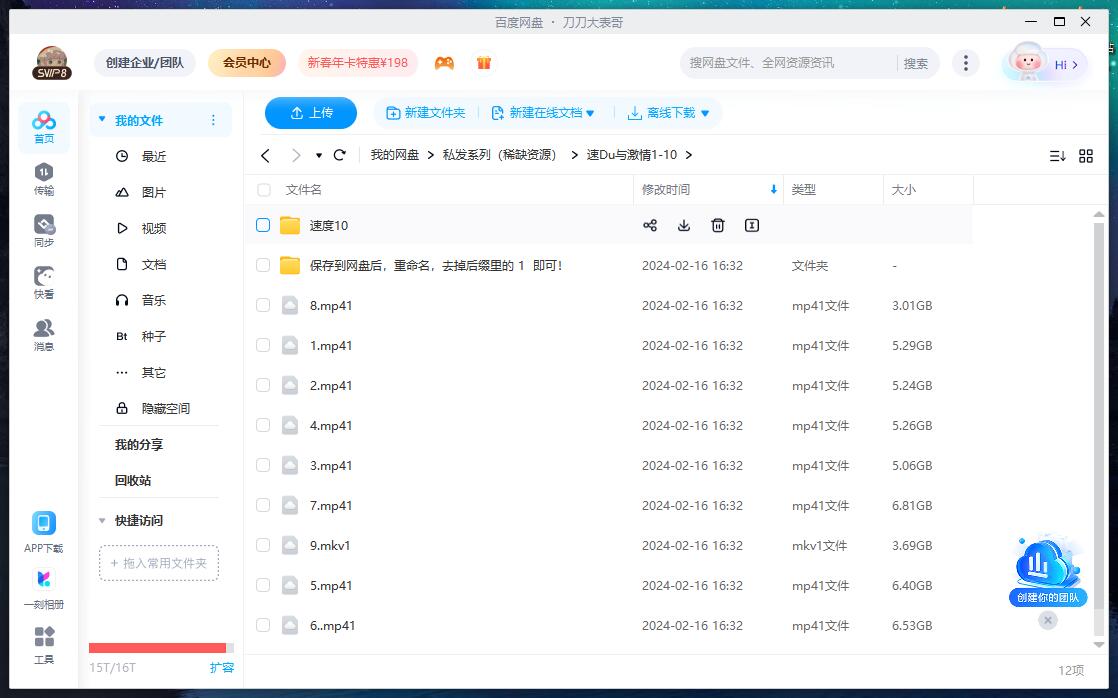Open 会员中心 membership center
Viewport: 1118px width, 698px height.
pyautogui.click(x=246, y=62)
